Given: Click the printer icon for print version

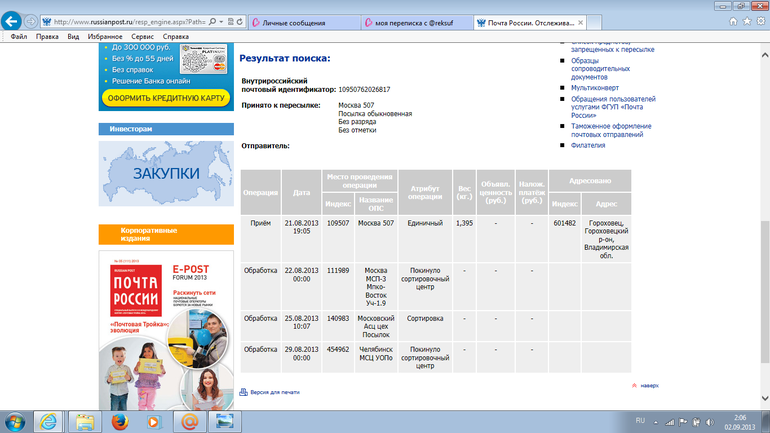Looking at the screenshot, I should pos(243,392).
